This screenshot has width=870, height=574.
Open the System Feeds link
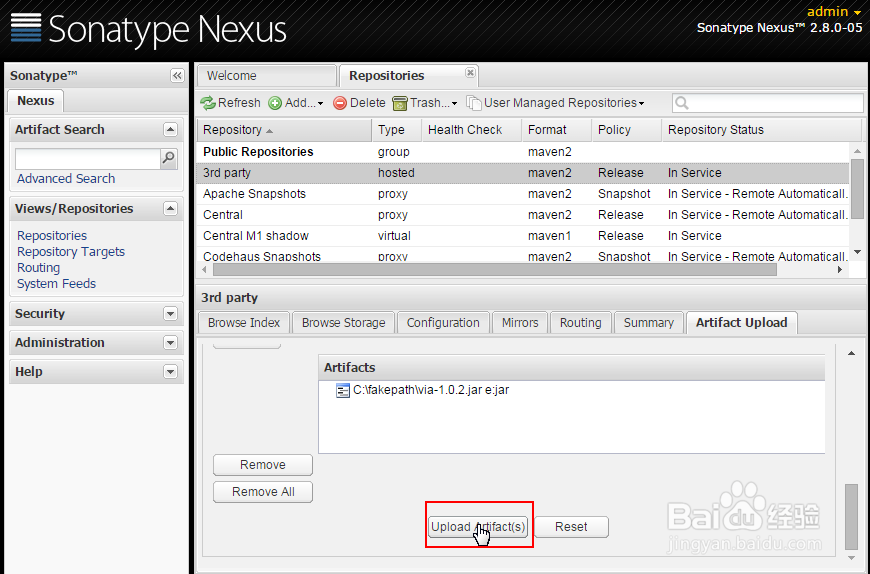coord(56,284)
